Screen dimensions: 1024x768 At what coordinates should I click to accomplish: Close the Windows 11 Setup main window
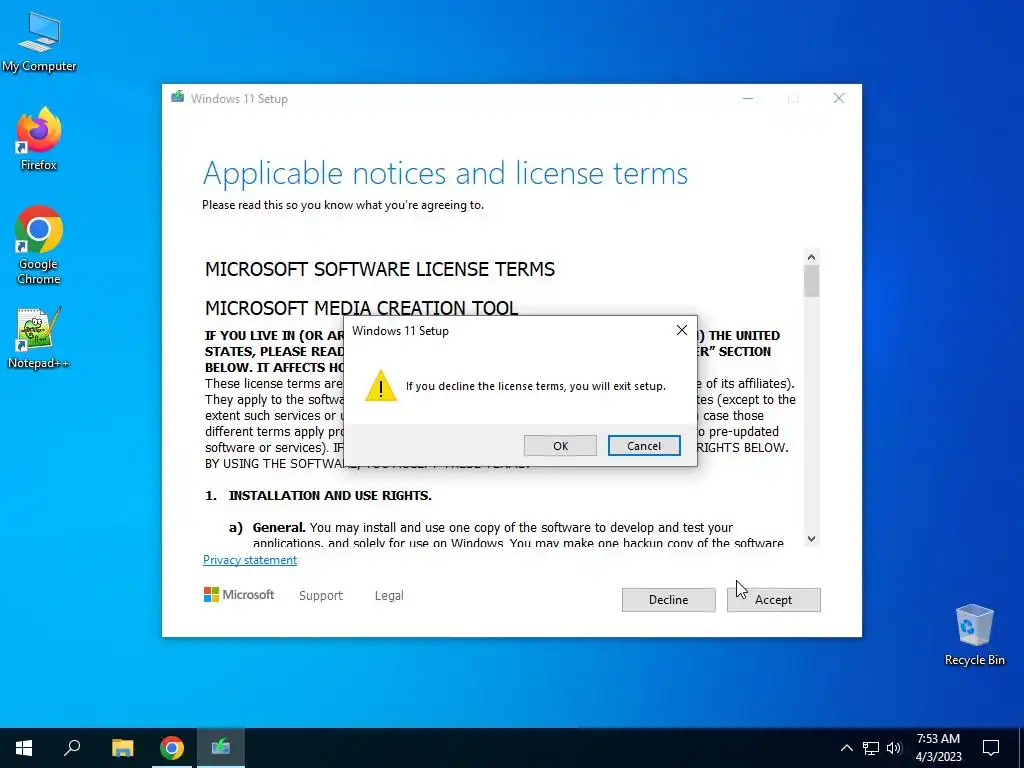[x=839, y=99]
